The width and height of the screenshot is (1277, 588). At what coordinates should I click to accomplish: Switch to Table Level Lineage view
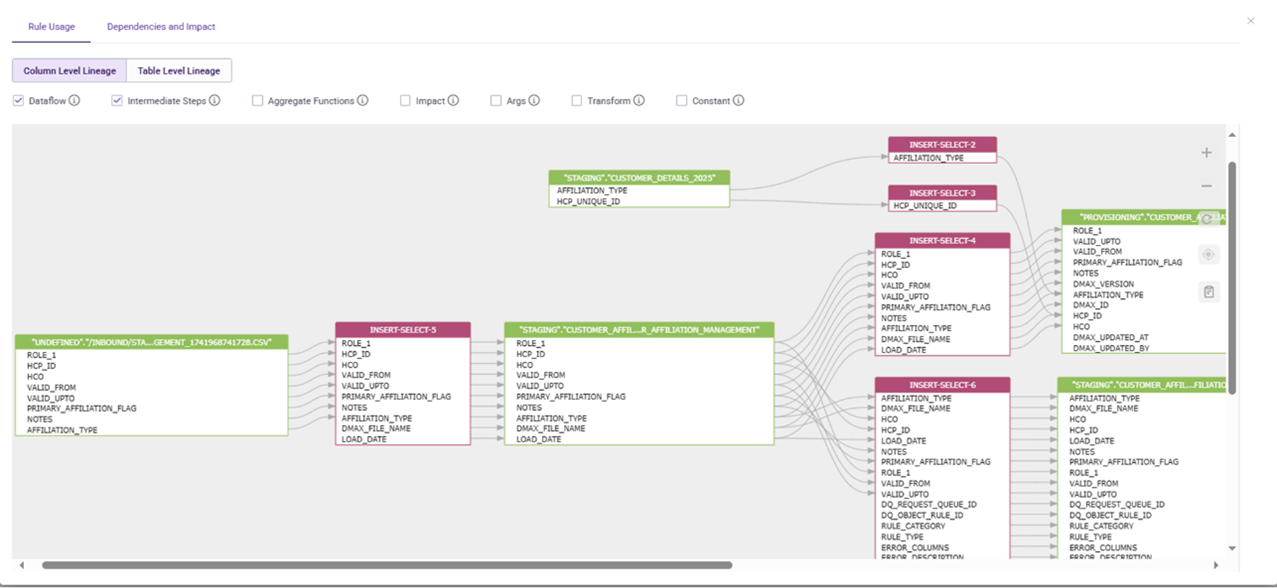coord(179,71)
